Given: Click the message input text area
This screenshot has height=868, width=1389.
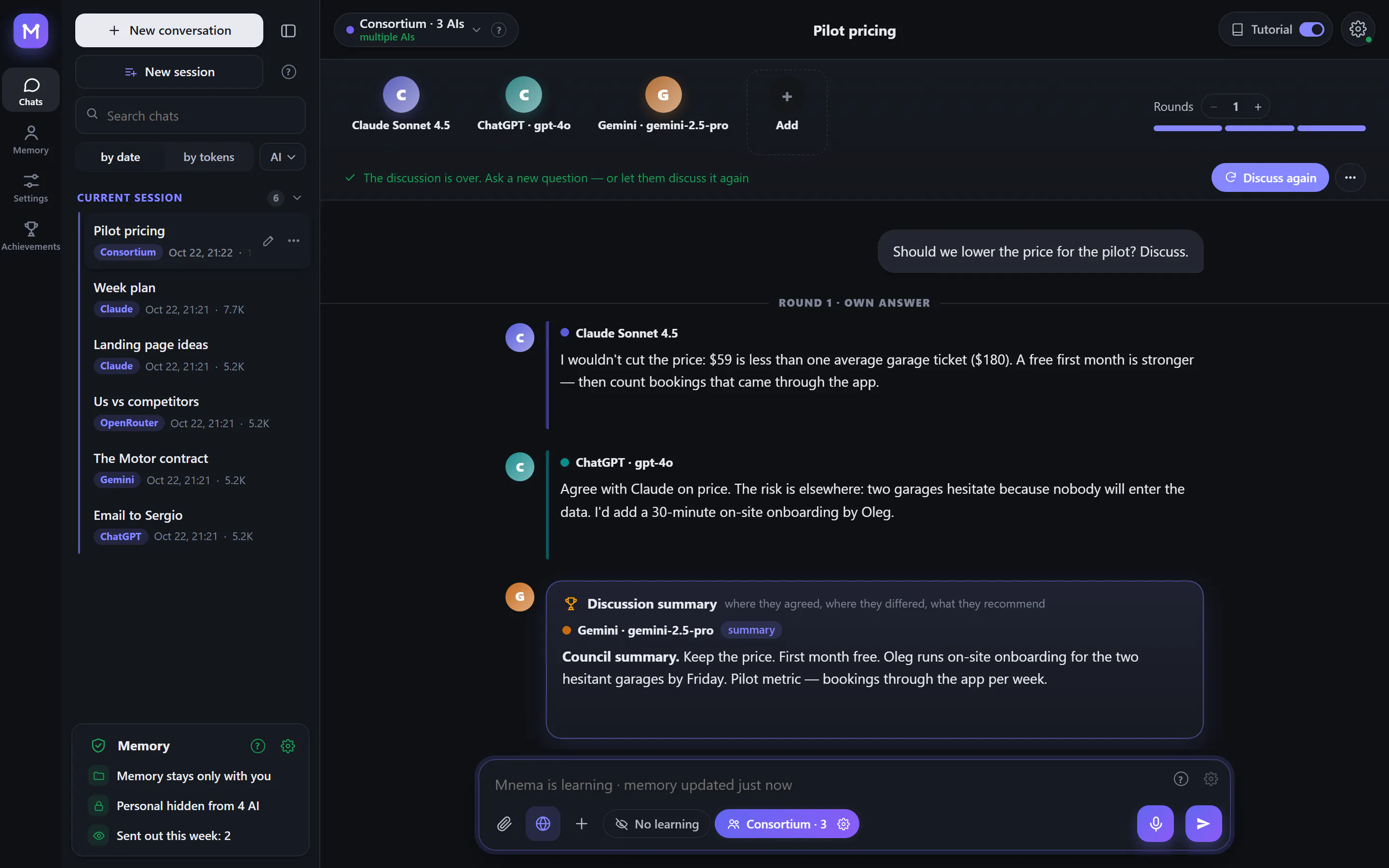Looking at the screenshot, I should [827, 785].
